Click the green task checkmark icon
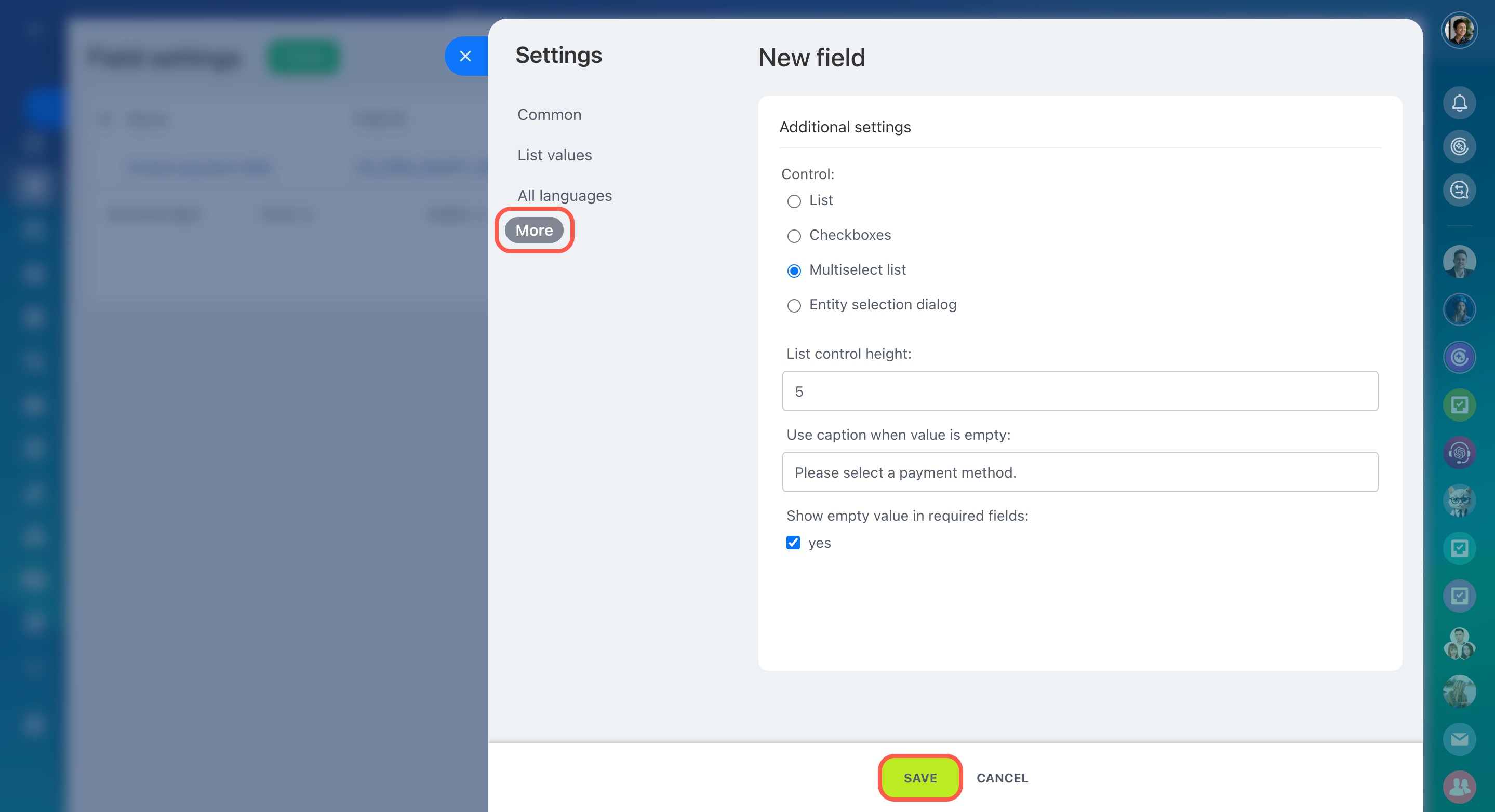The image size is (1495, 812). tap(1459, 404)
